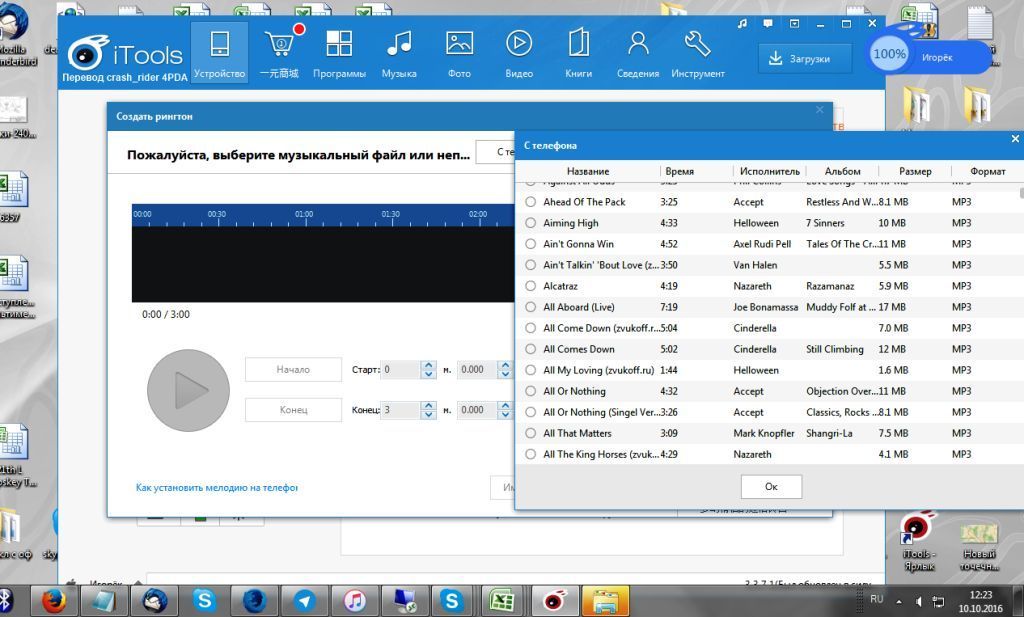The height and width of the screenshot is (617, 1024).
Task: Decrease the Конец minutes stepper
Action: (x=428, y=415)
